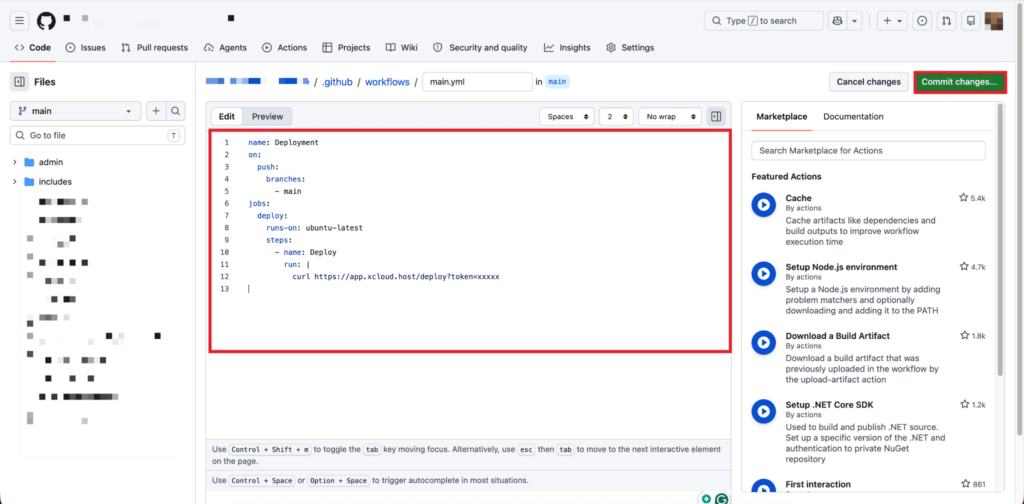The image size is (1024, 504).
Task: Open the GitHub homepage via Octocat logo
Action: (46, 20)
